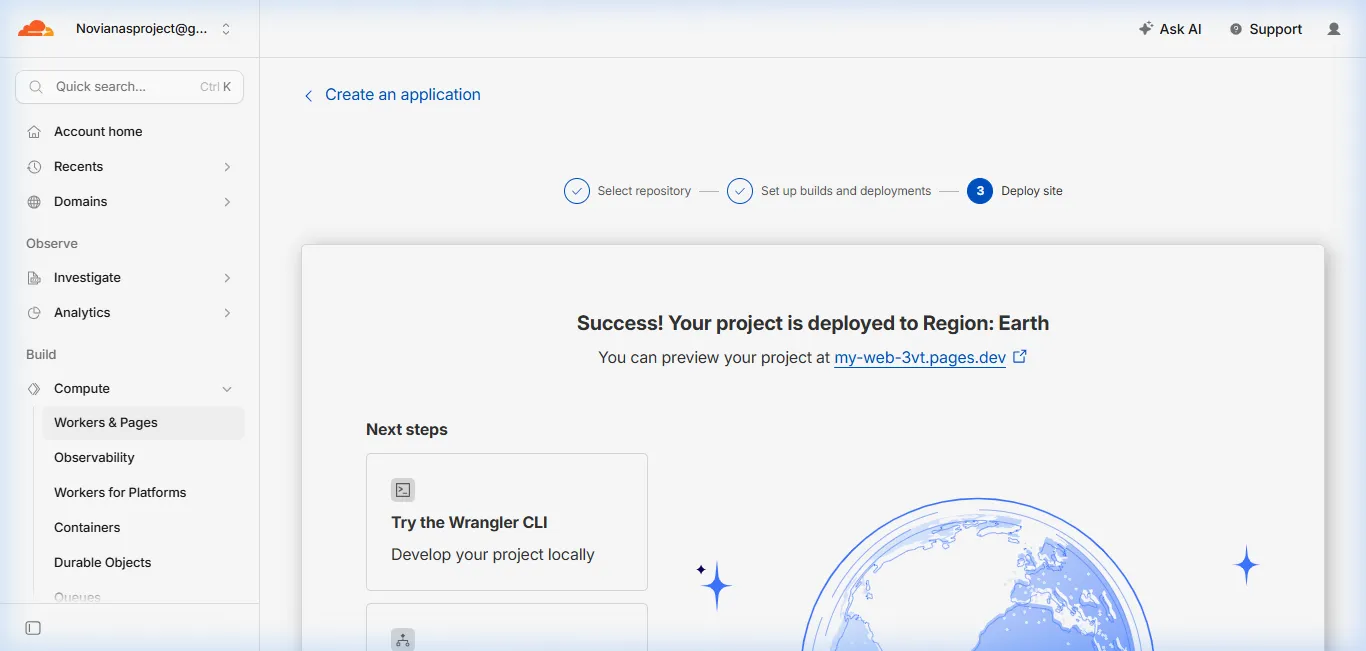Focus the Quick search field

click(x=130, y=87)
